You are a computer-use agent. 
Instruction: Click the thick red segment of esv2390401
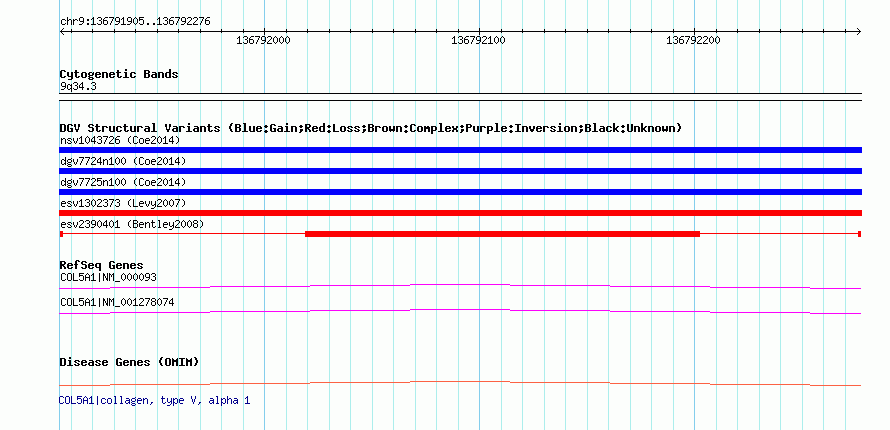point(502,234)
